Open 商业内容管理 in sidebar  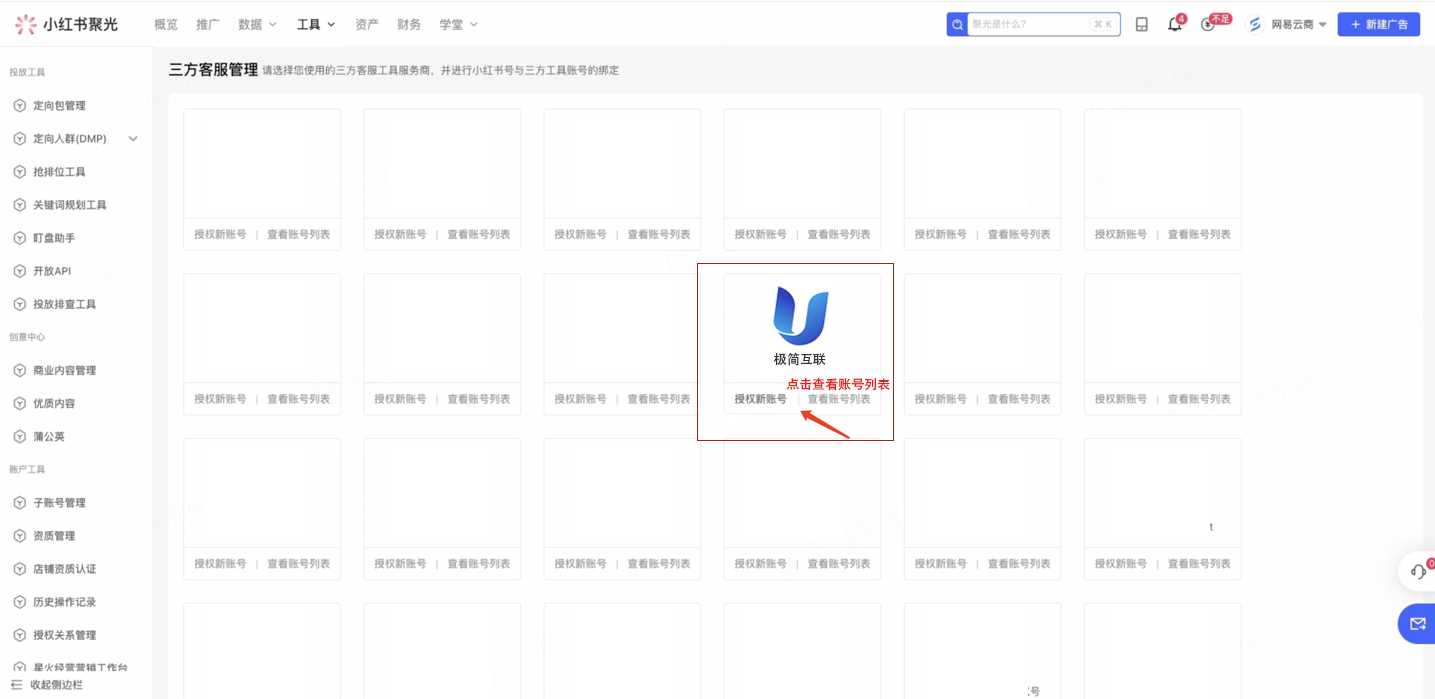[x=64, y=370]
